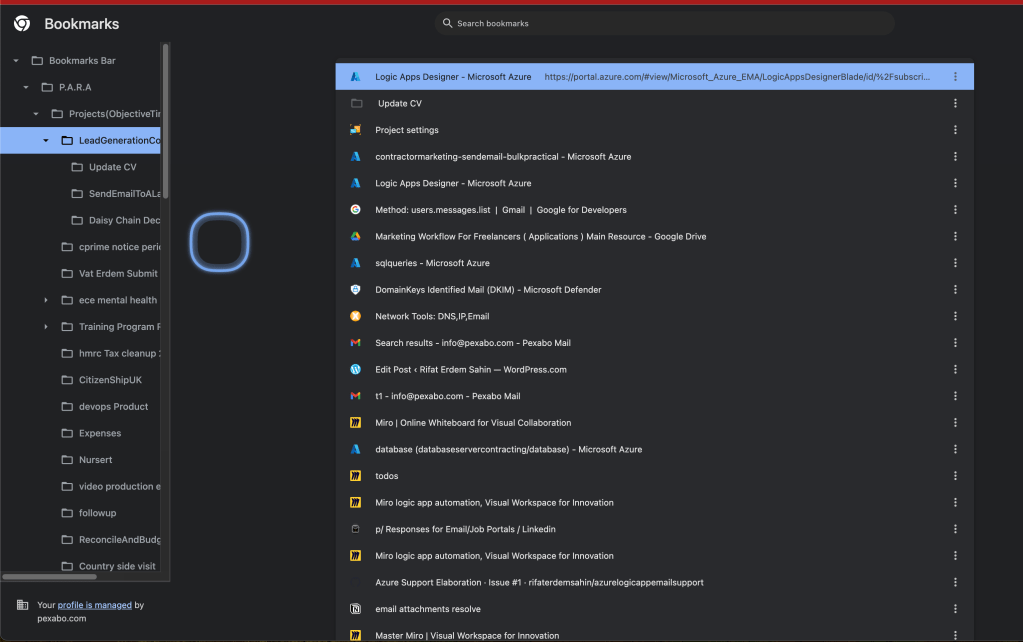Open more actions for highlighted Logic Apps Designer row

pos(955,77)
